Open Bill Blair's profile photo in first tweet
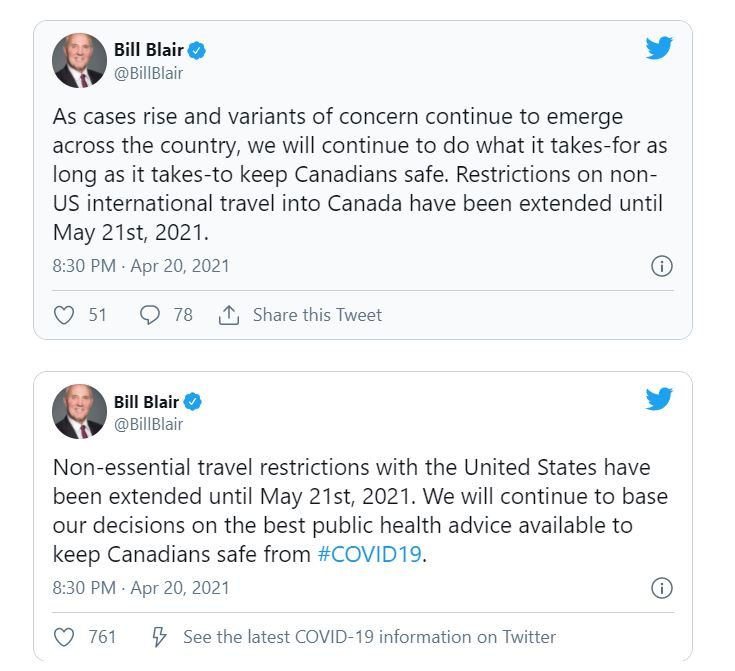The image size is (735, 671). [x=79, y=60]
